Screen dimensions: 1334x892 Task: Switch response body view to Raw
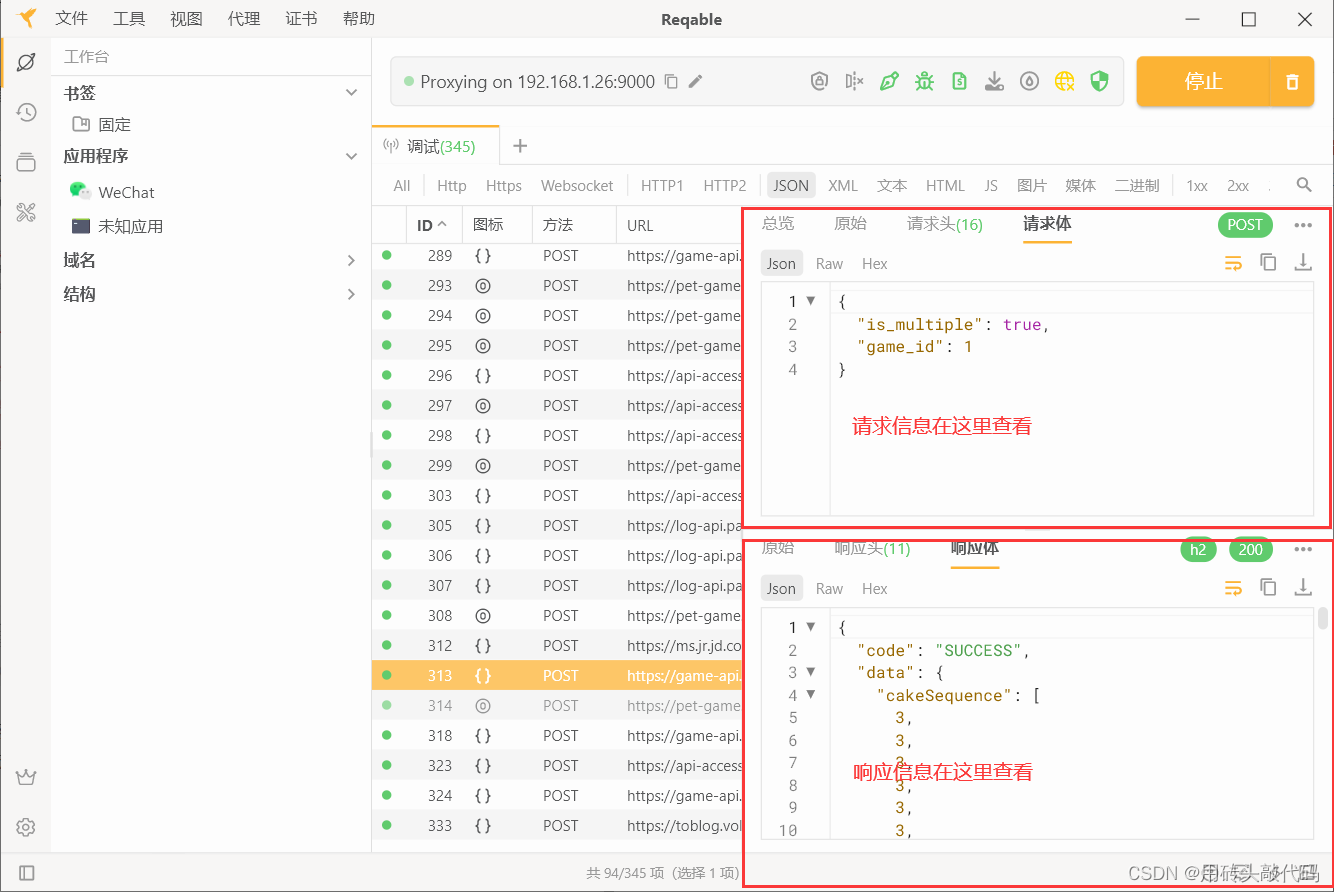[x=829, y=589]
